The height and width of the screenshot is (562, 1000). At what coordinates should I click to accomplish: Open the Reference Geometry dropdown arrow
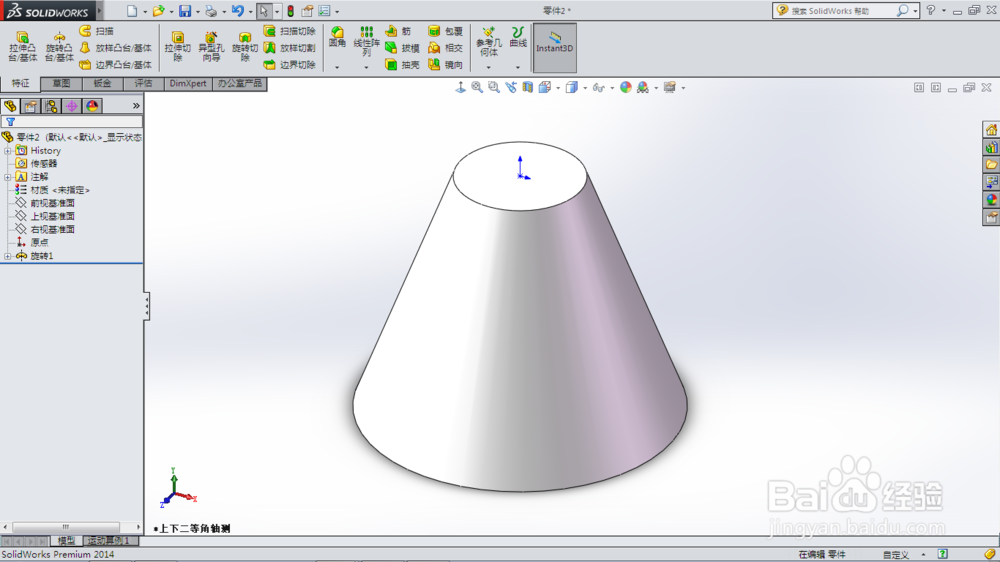pyautogui.click(x=489, y=67)
